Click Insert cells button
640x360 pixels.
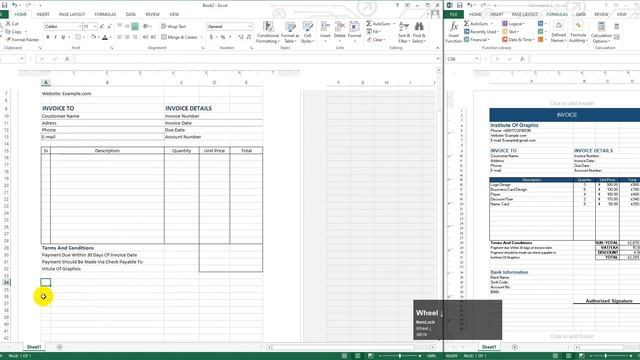point(325,31)
